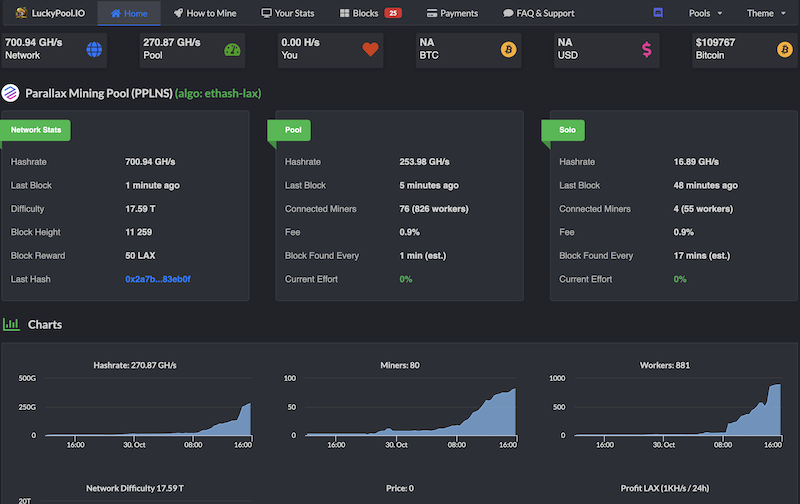
Task: Click the red 25 badge on Blocks
Action: point(393,13)
